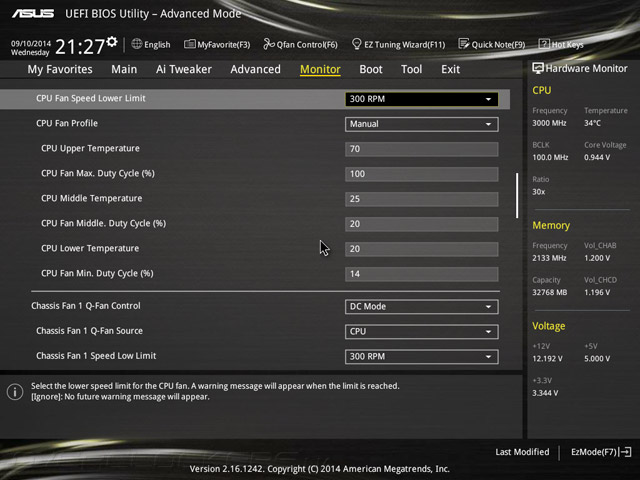Launch Qfan Control(F6)
Viewport: 640px width, 480px height.
pyautogui.click(x=300, y=44)
